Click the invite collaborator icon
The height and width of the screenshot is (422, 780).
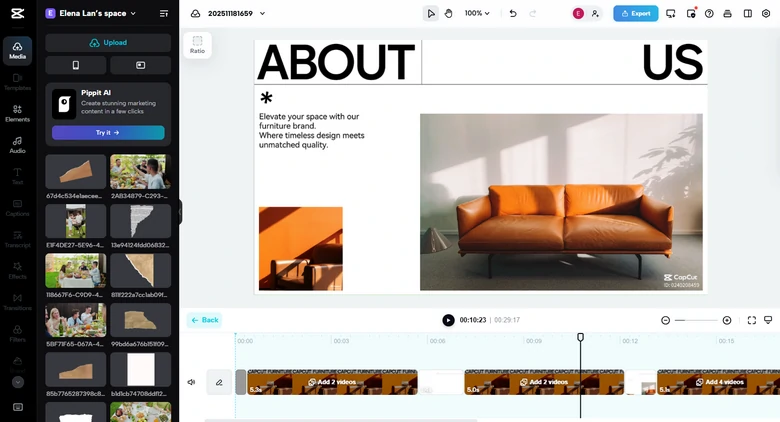pyautogui.click(x=595, y=13)
